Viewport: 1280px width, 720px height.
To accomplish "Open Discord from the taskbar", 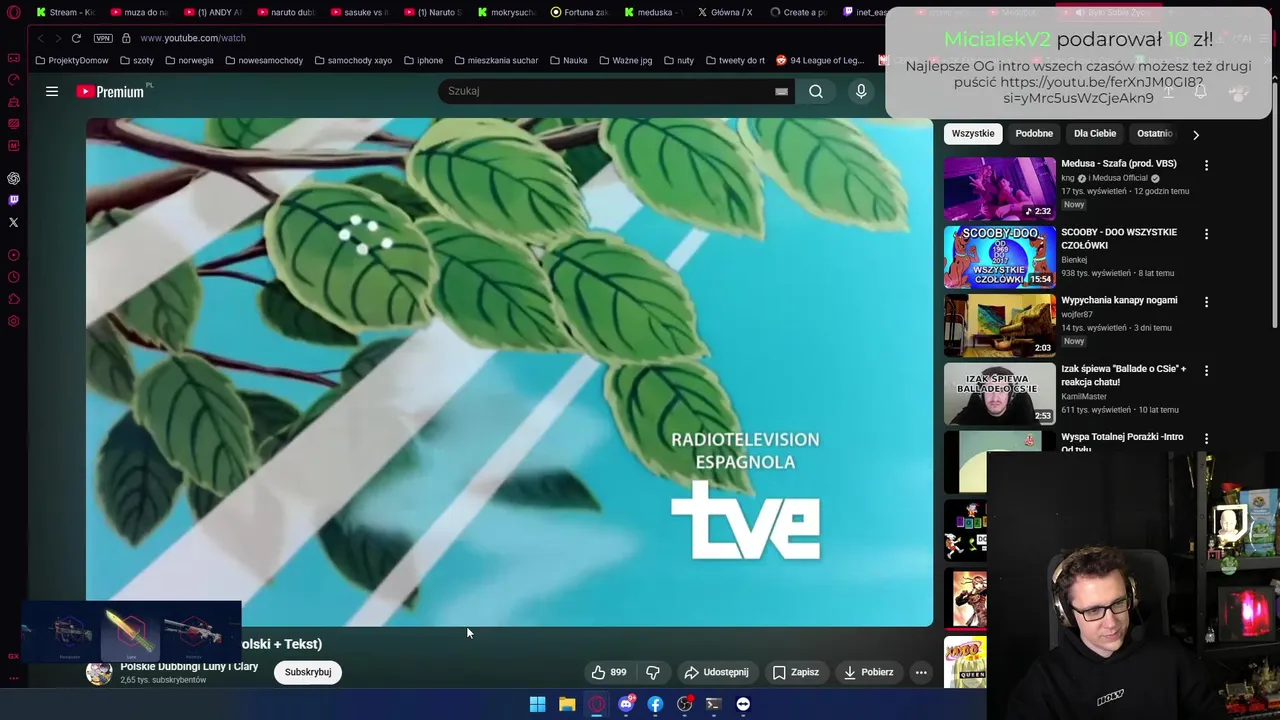I will tap(626, 704).
